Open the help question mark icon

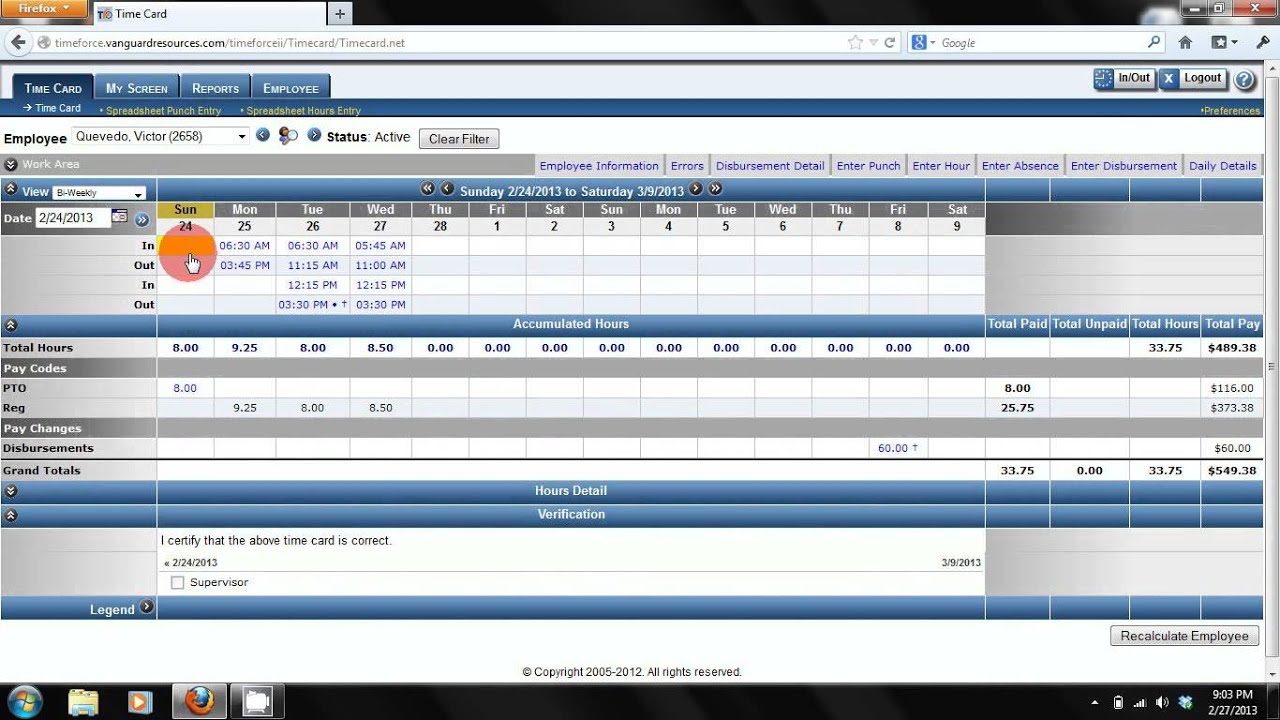pyautogui.click(x=1244, y=80)
